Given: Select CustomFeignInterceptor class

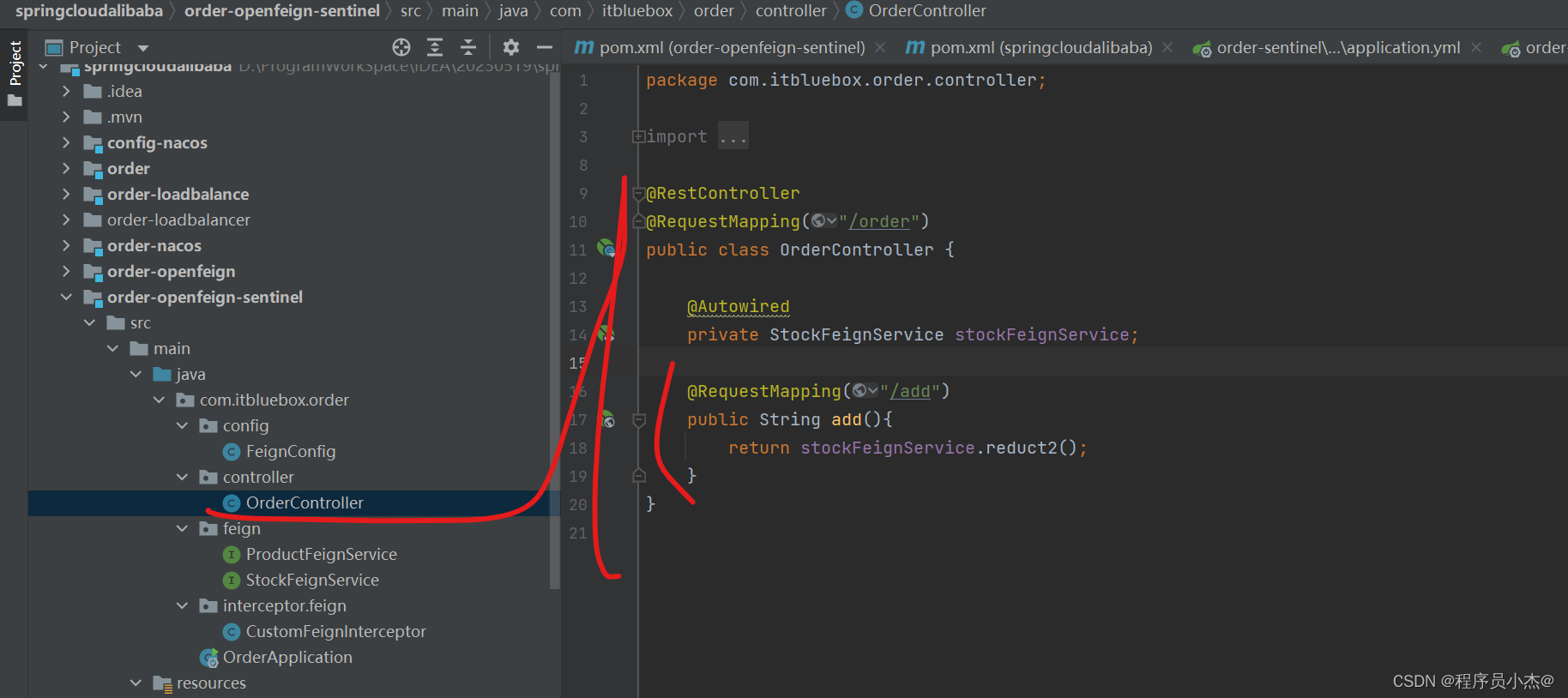Looking at the screenshot, I should (x=336, y=631).
